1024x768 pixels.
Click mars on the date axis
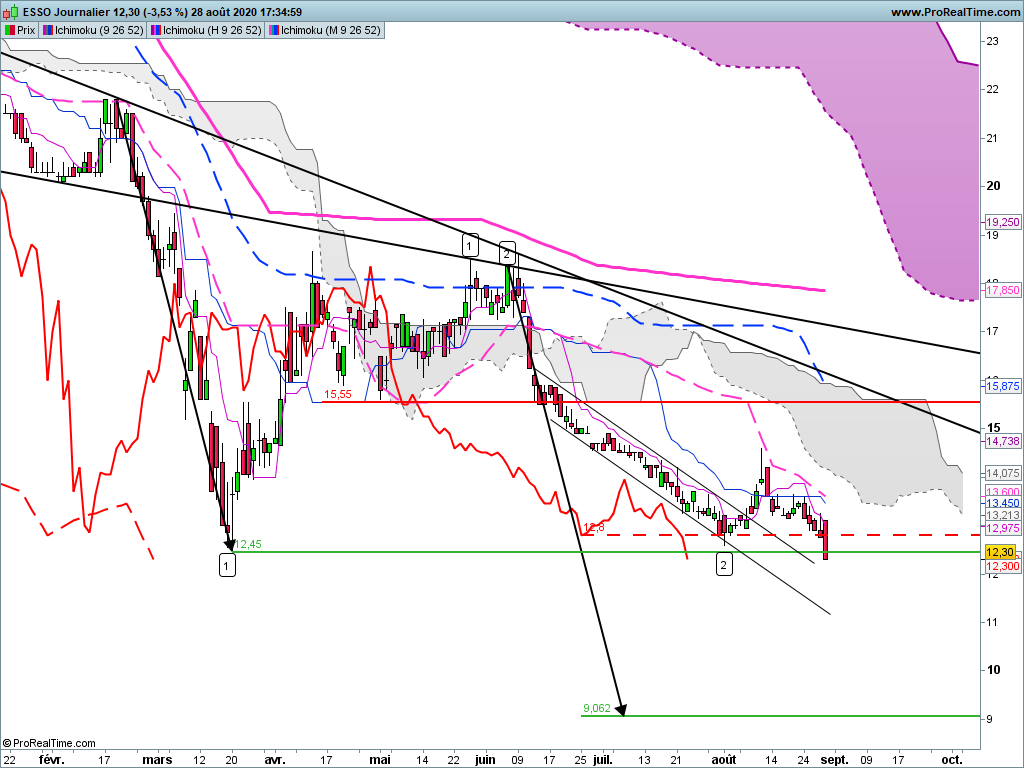[157, 760]
